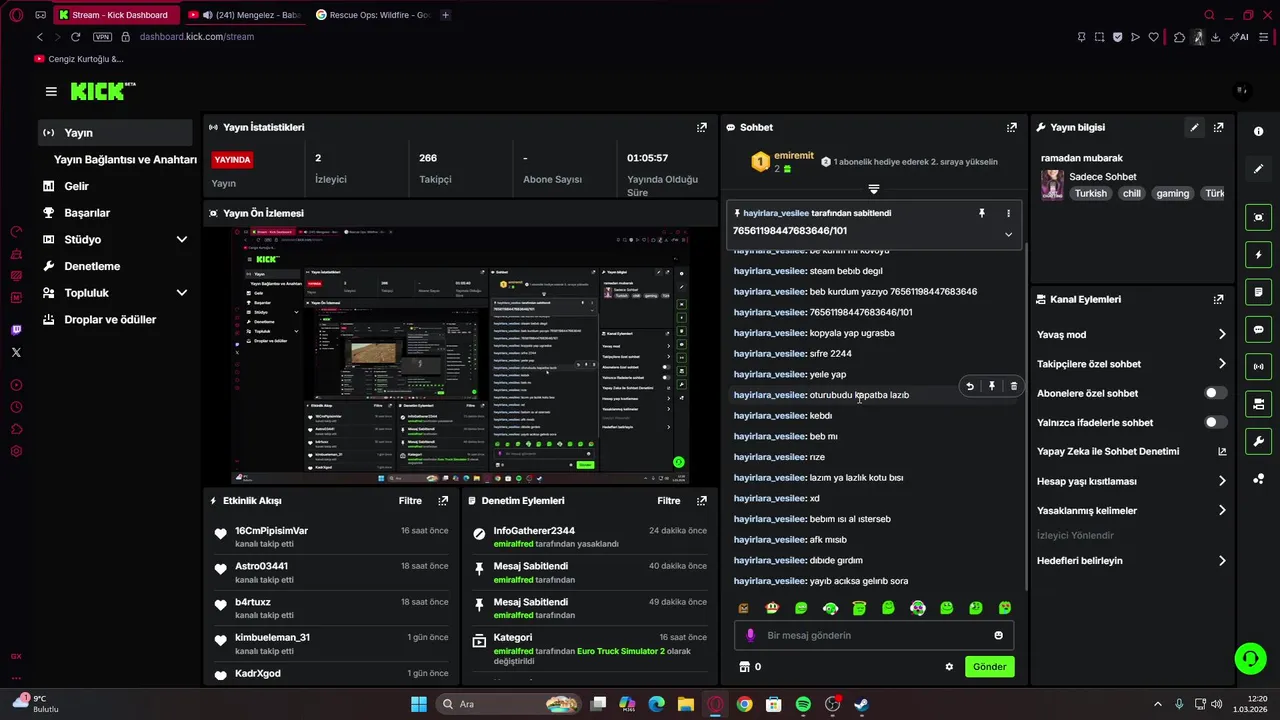The height and width of the screenshot is (720, 1280).
Task: Click the Turkish stream tag
Action: pos(1091,194)
